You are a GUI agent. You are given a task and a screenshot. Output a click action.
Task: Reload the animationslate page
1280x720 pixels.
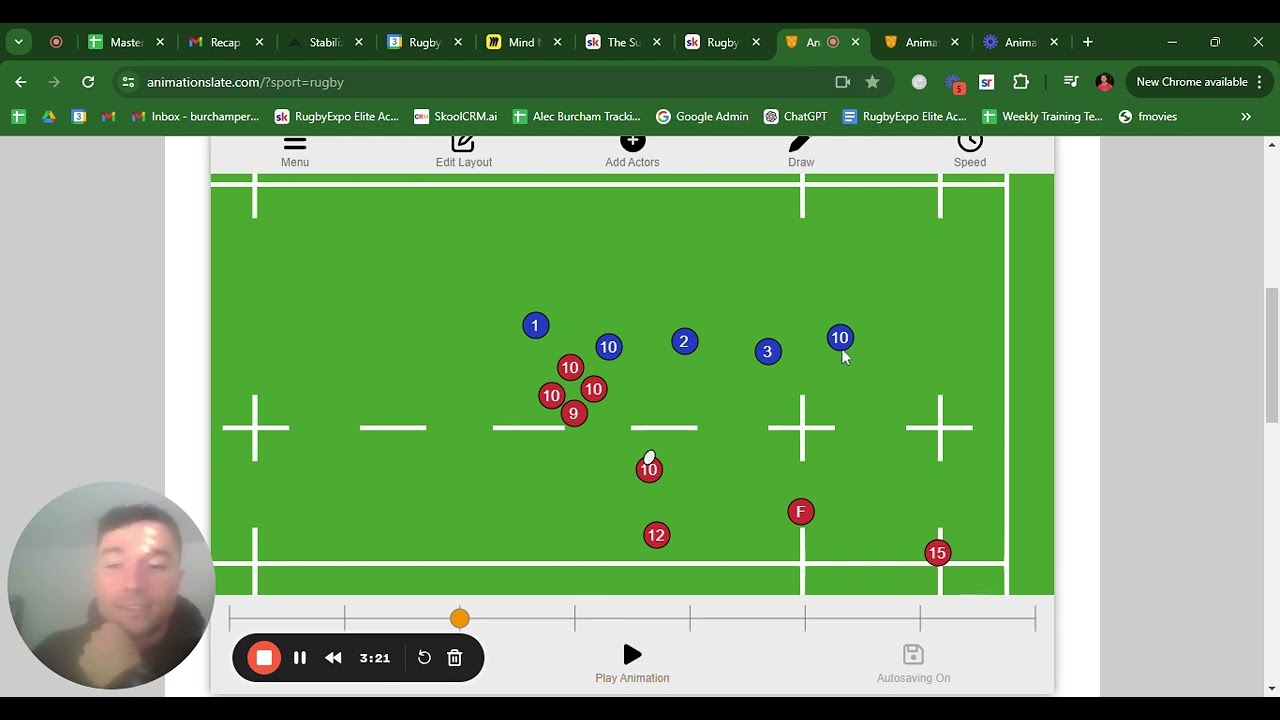88,82
